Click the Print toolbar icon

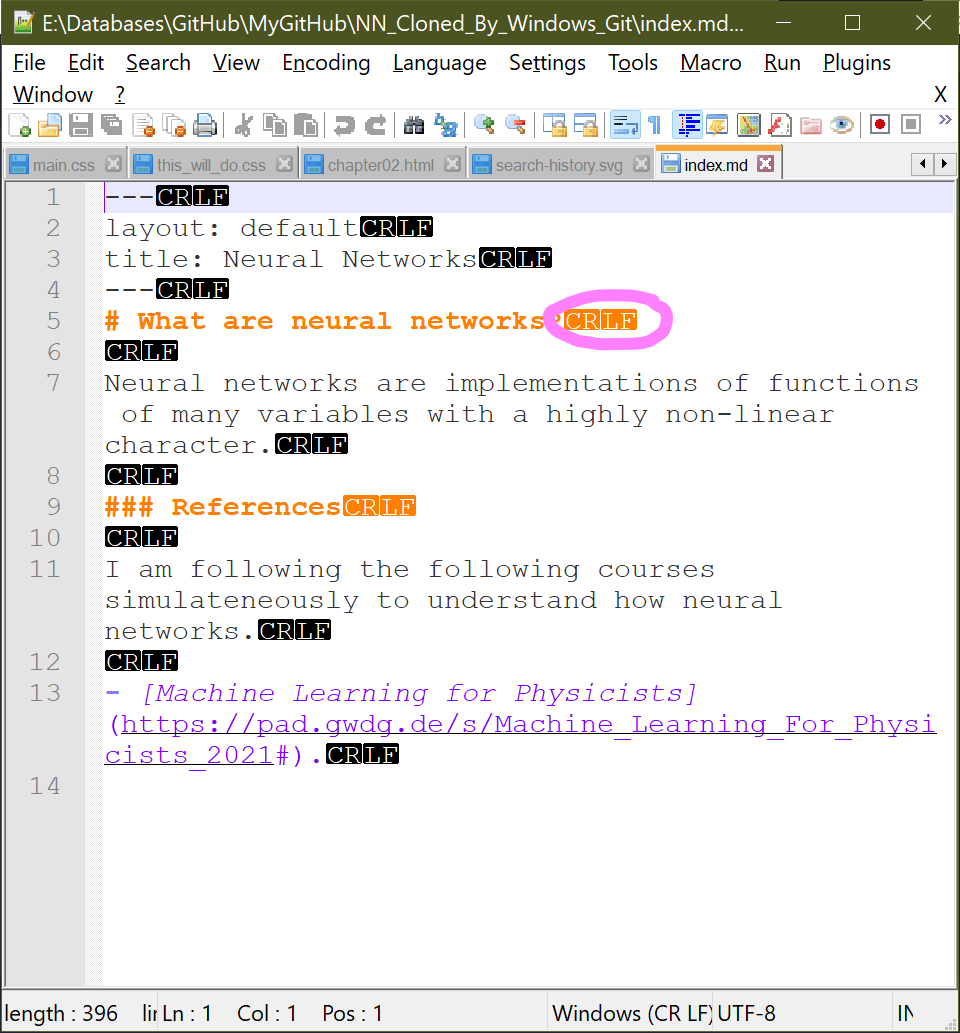click(205, 125)
